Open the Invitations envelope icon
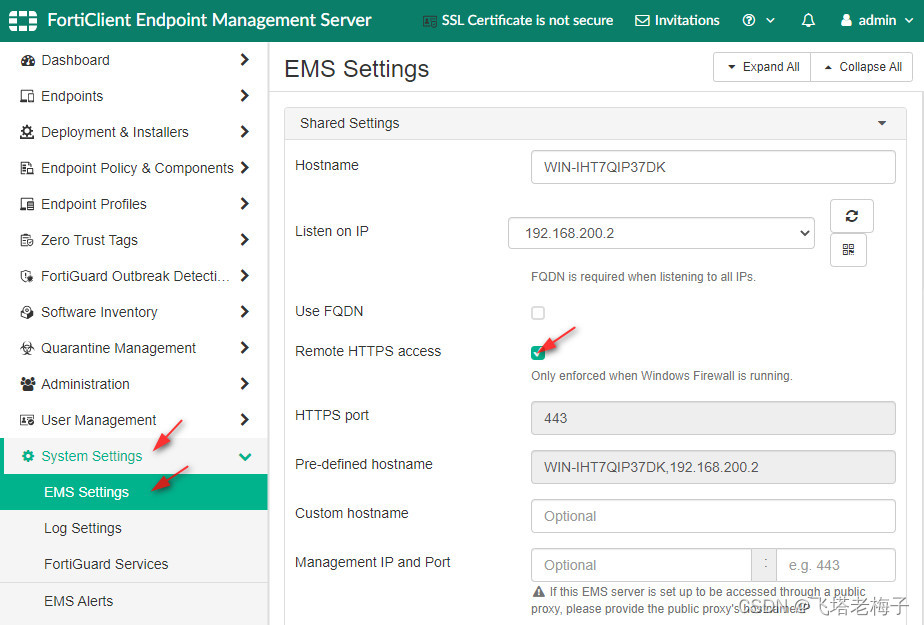Screen dimensions: 924x625 coord(642,21)
